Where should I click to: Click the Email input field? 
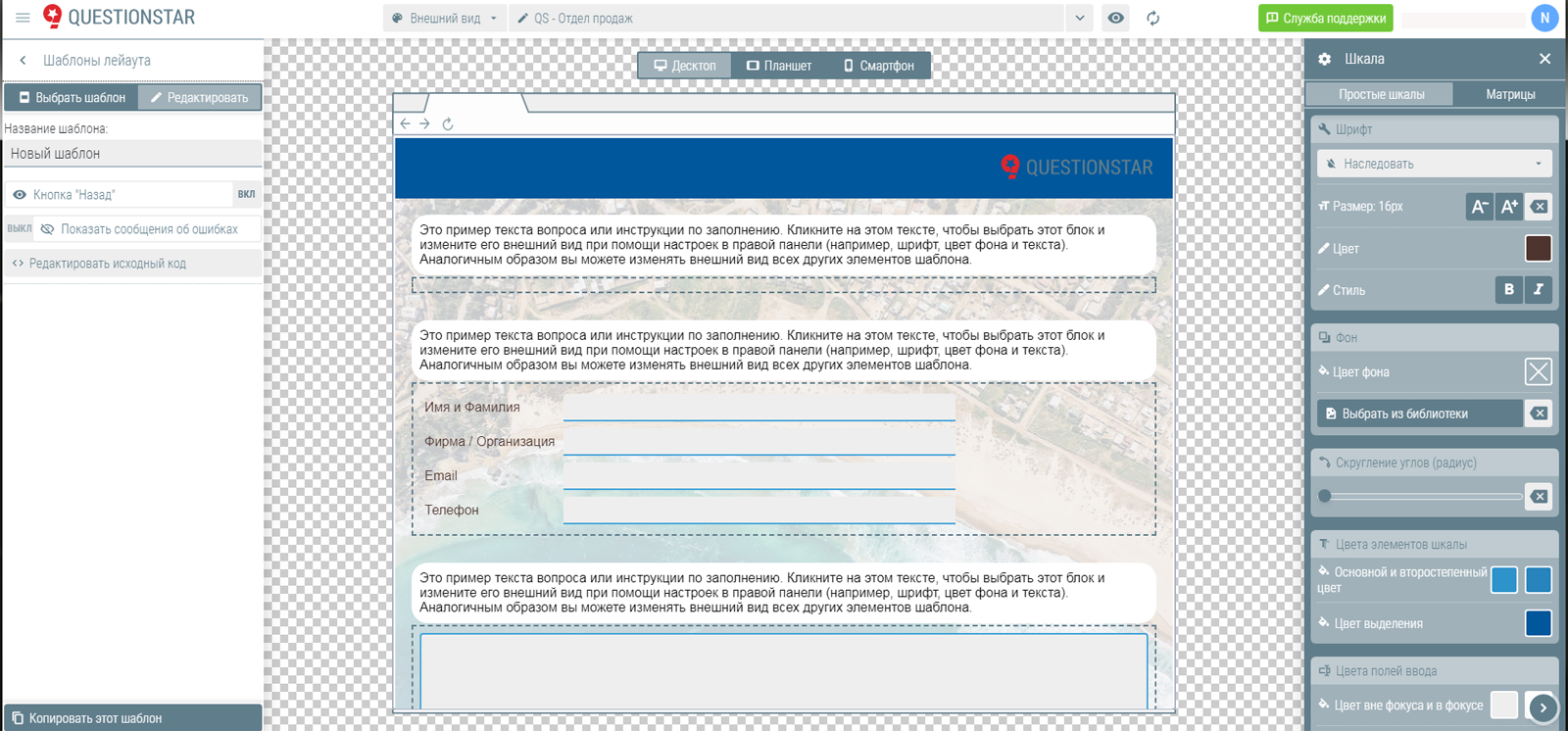pos(759,476)
